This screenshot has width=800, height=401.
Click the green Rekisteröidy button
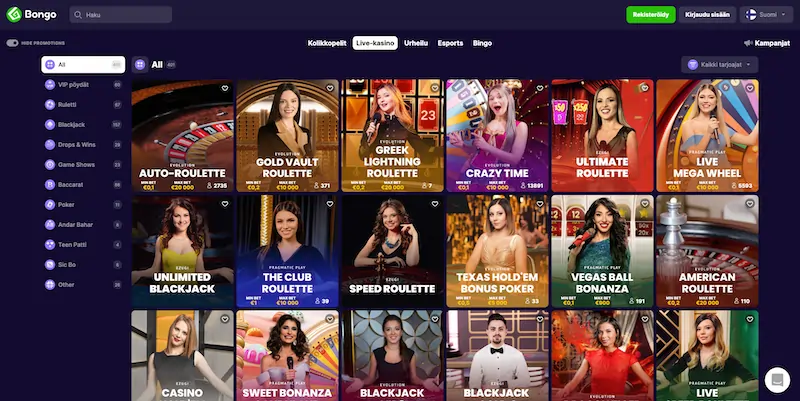click(651, 15)
